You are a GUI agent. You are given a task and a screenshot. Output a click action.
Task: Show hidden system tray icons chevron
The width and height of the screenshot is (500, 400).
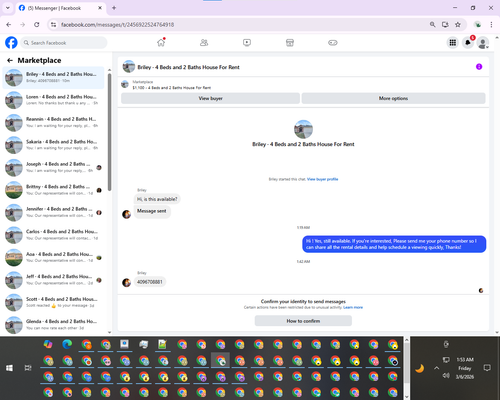tap(436, 368)
